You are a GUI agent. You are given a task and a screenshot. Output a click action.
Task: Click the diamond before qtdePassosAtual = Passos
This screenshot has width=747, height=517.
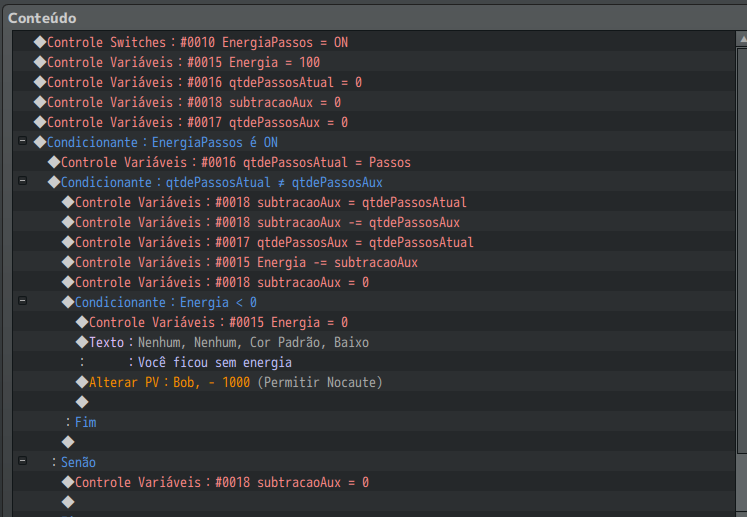click(54, 162)
